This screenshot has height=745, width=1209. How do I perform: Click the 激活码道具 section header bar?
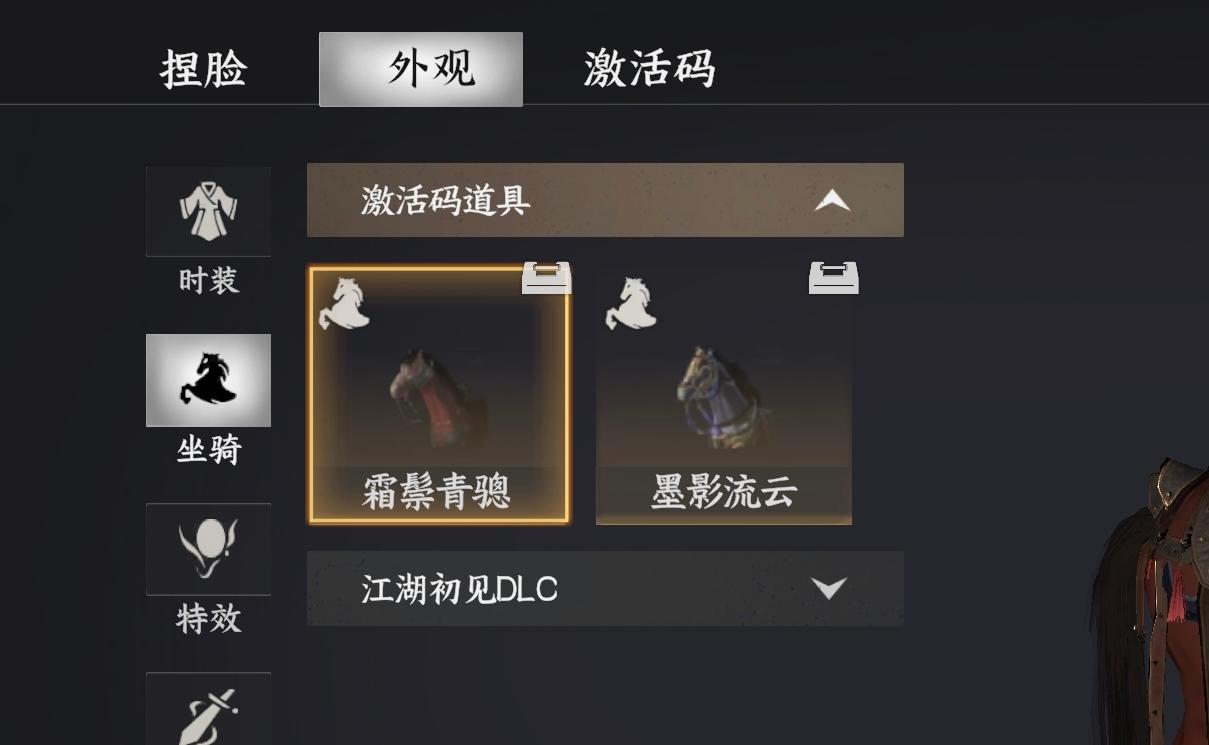(605, 200)
